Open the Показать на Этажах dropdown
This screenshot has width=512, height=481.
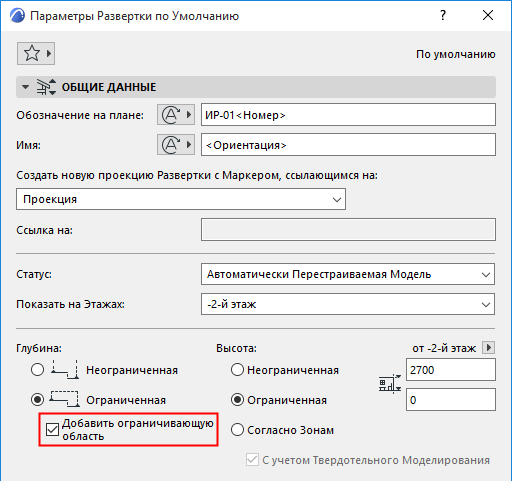click(x=348, y=304)
